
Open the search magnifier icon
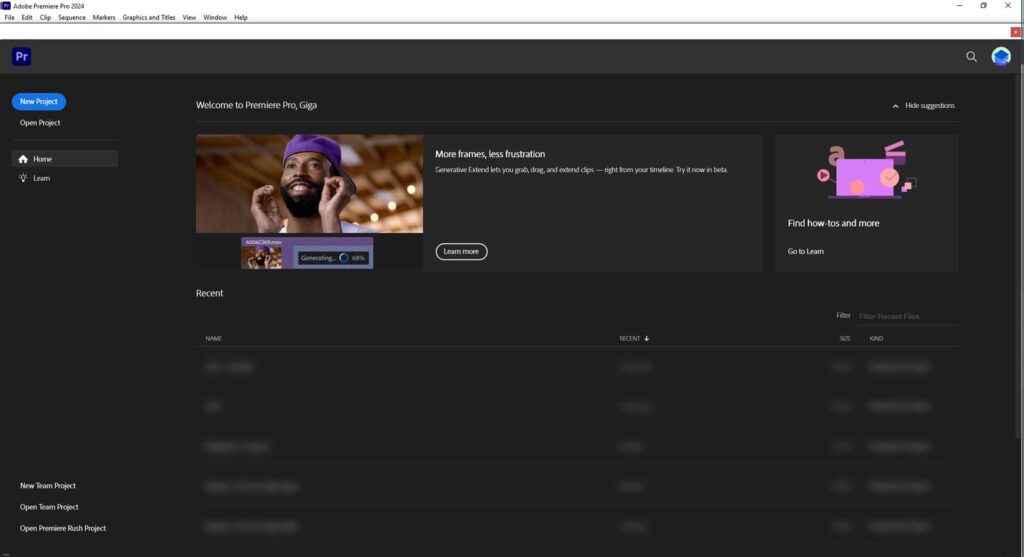tap(971, 57)
